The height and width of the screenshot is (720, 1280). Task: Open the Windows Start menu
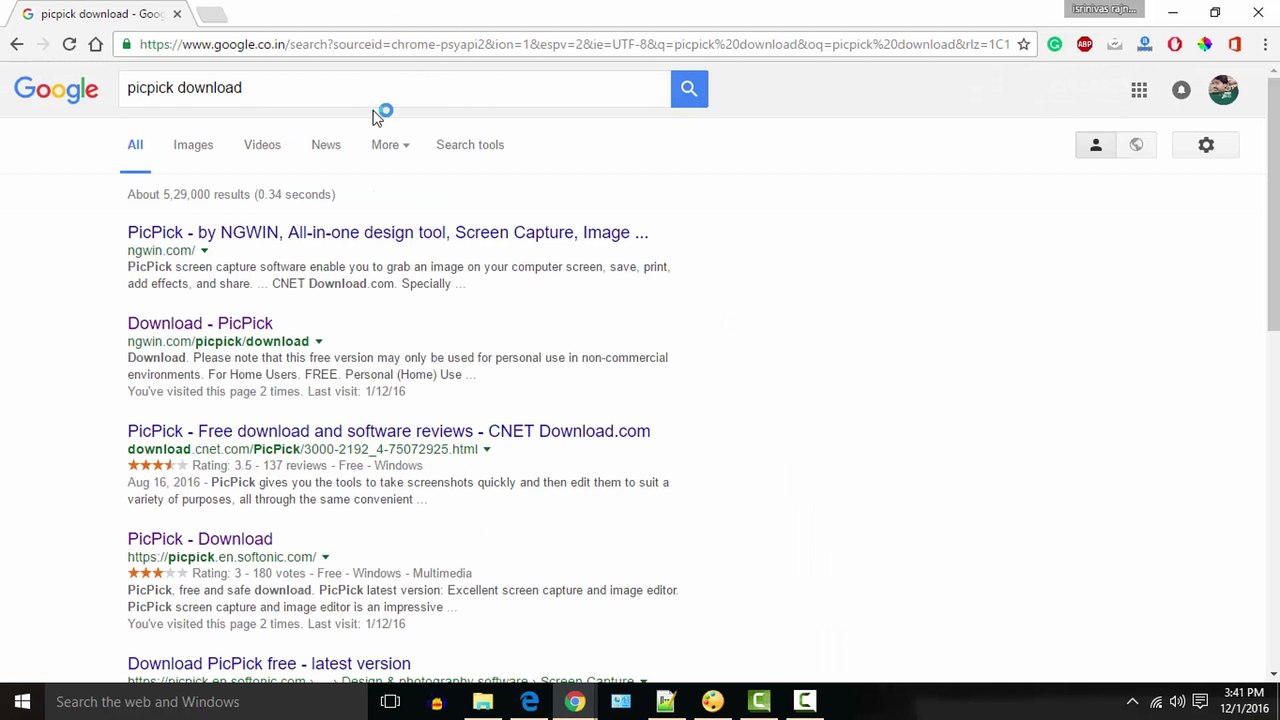[22, 702]
